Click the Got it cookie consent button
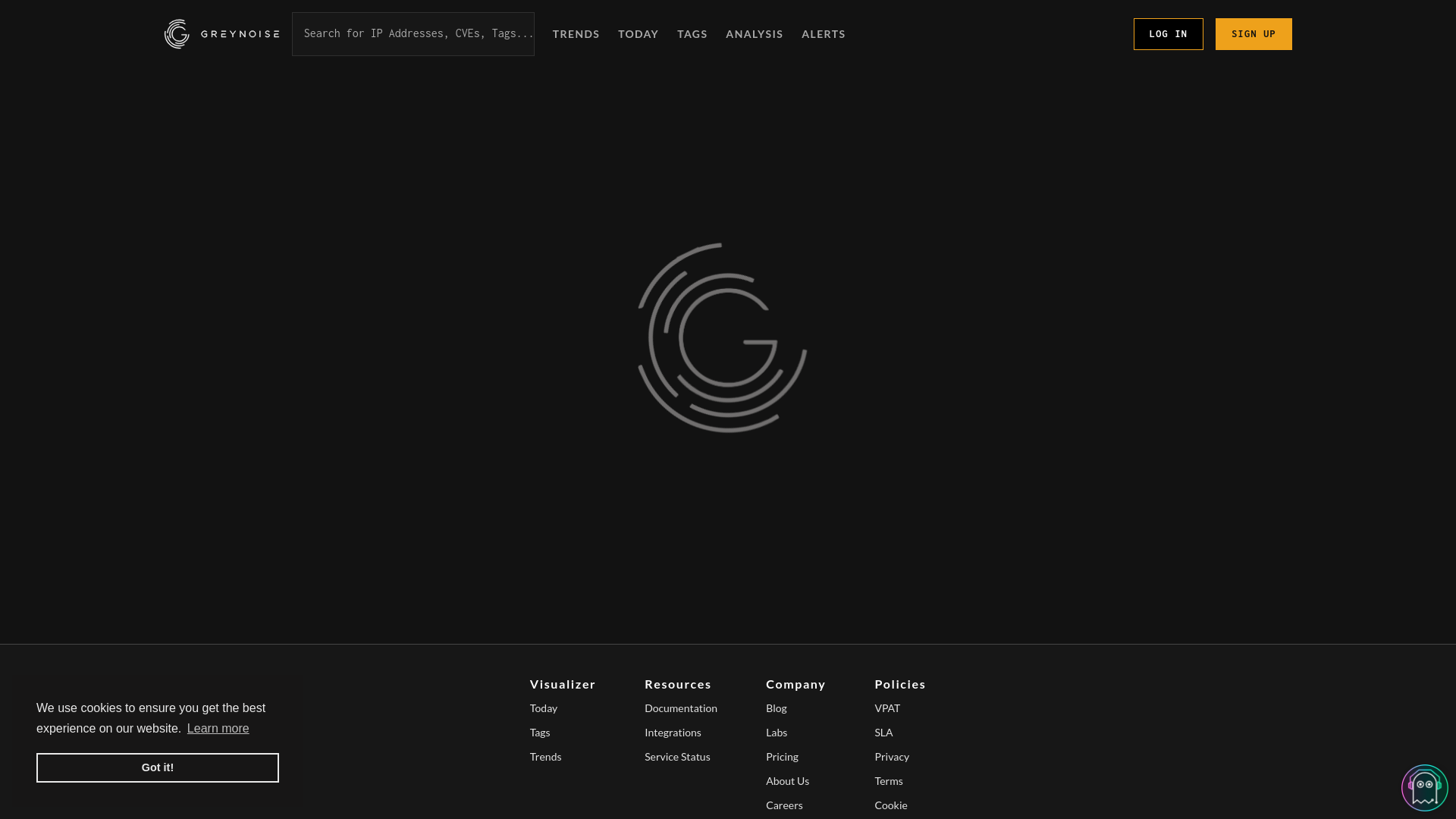Image resolution: width=1456 pixels, height=819 pixels. pyautogui.click(x=157, y=767)
